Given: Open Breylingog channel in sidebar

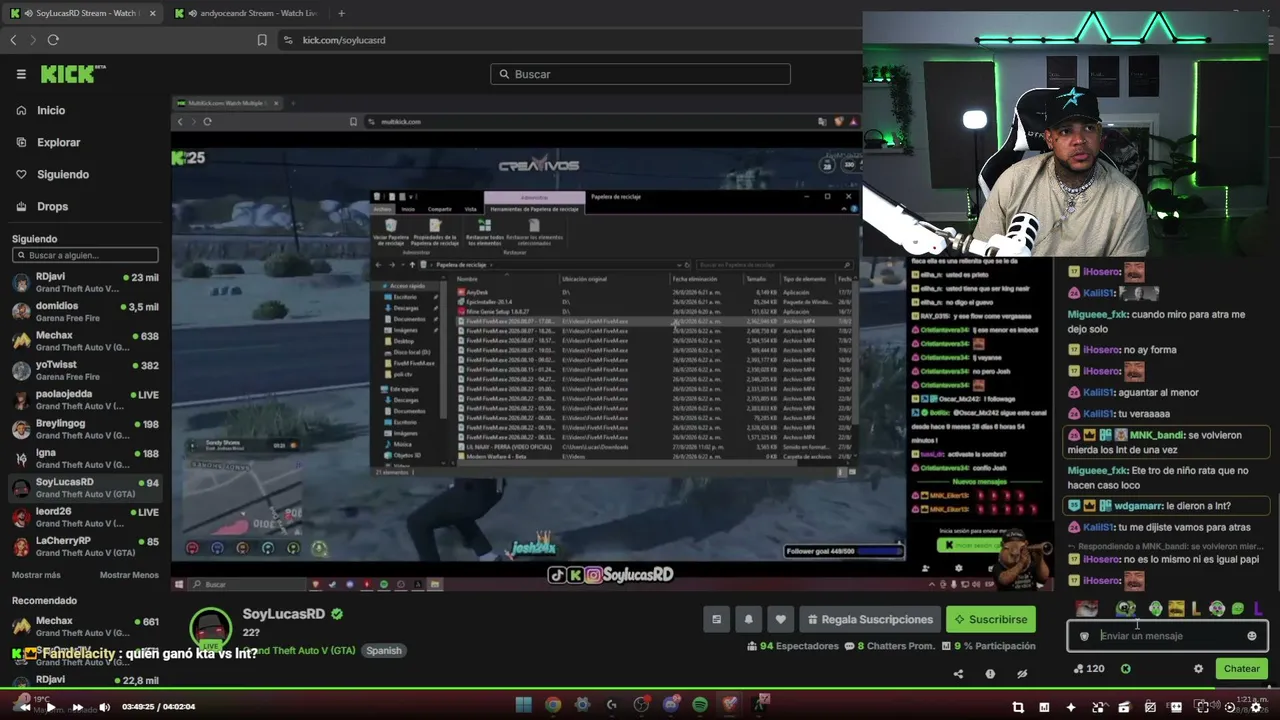Looking at the screenshot, I should [85, 430].
